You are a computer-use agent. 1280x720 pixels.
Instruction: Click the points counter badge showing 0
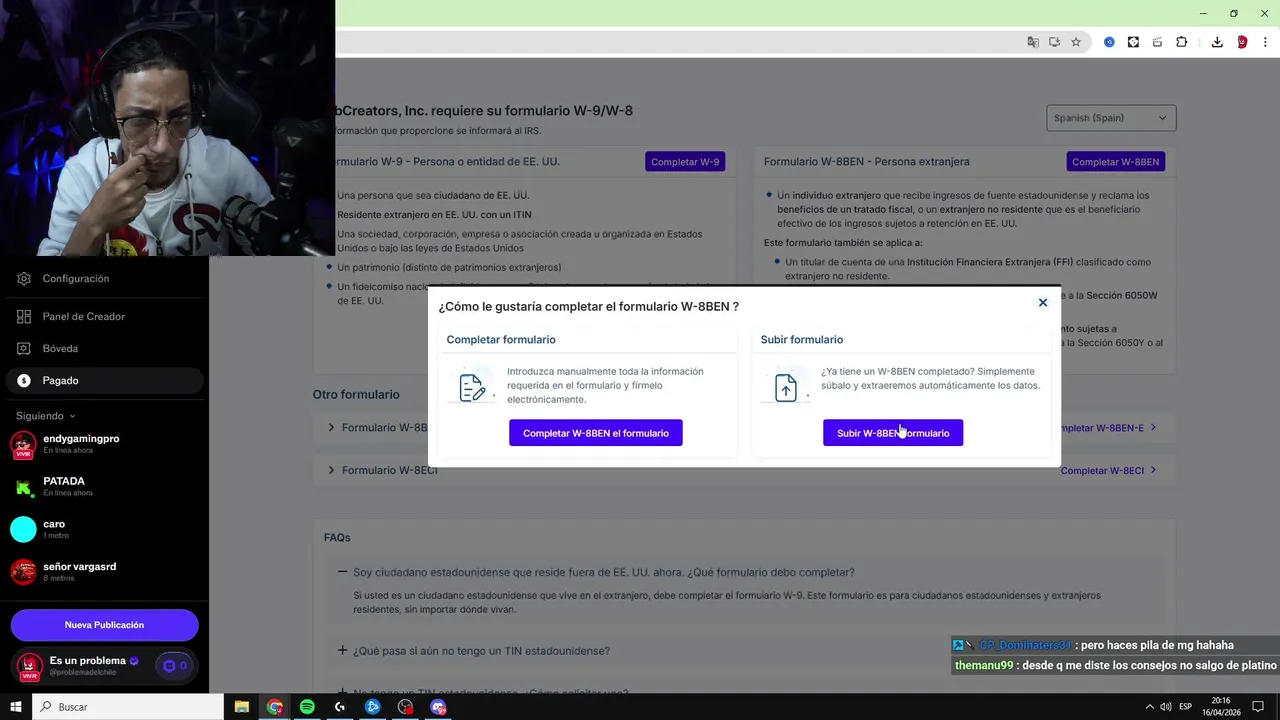coord(175,666)
